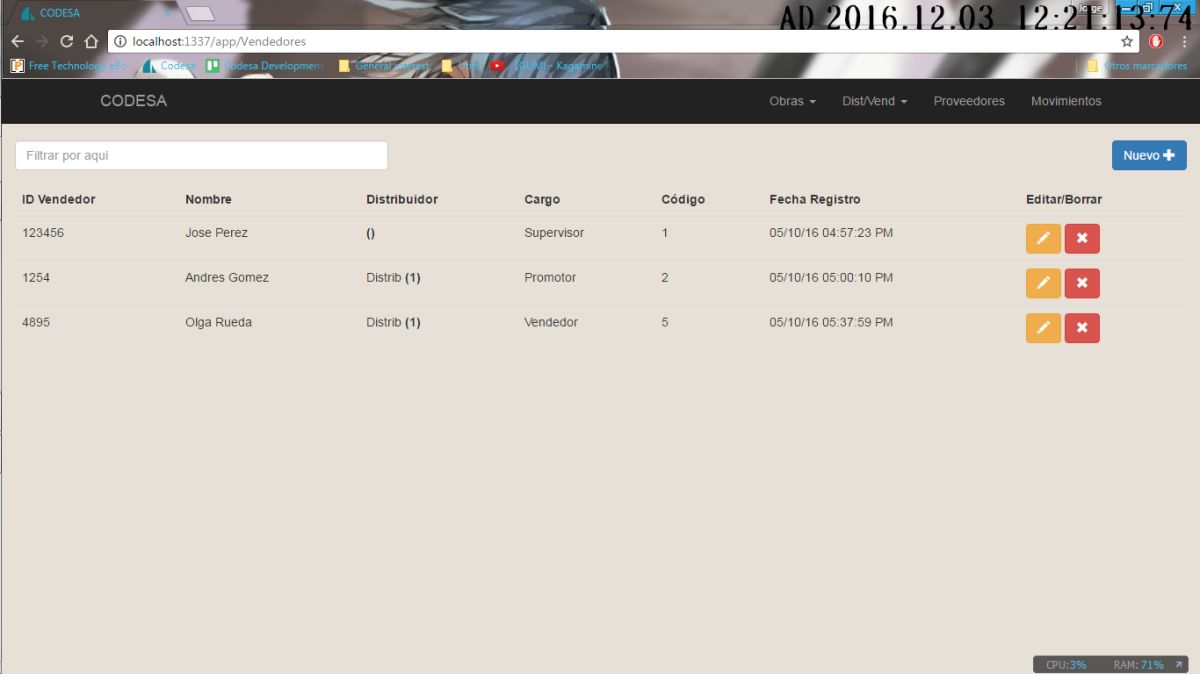
Task: Click the CODESA brand link
Action: (133, 101)
